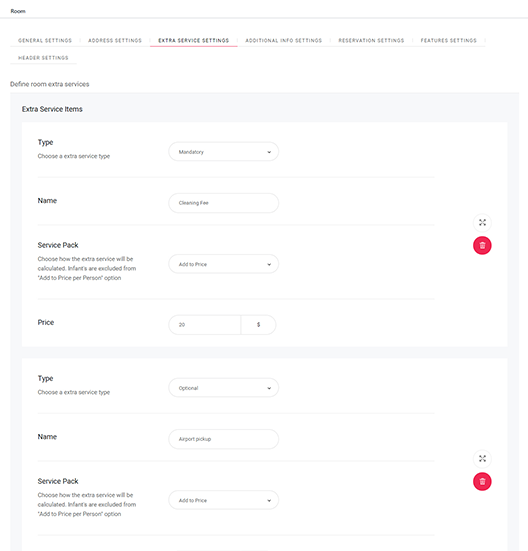Switch to Features Settings tab
This screenshot has width=528, height=551.
pyautogui.click(x=449, y=40)
